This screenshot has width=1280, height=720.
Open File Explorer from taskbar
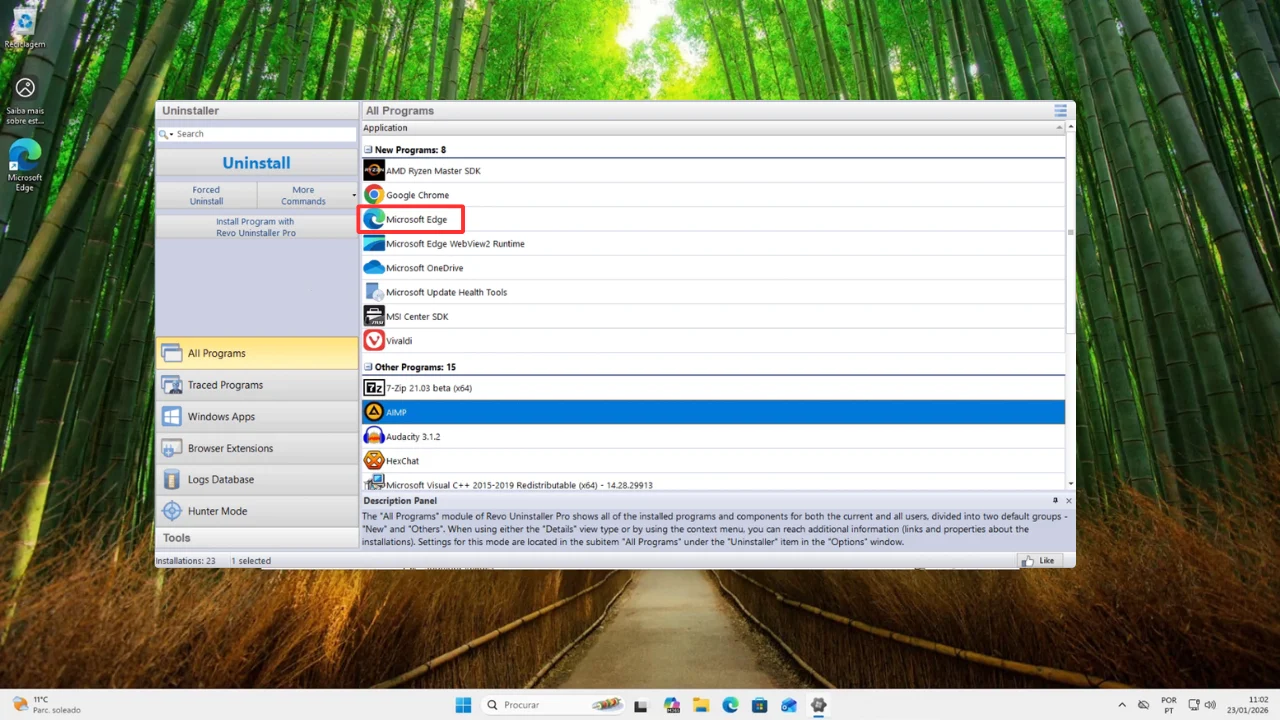(701, 705)
